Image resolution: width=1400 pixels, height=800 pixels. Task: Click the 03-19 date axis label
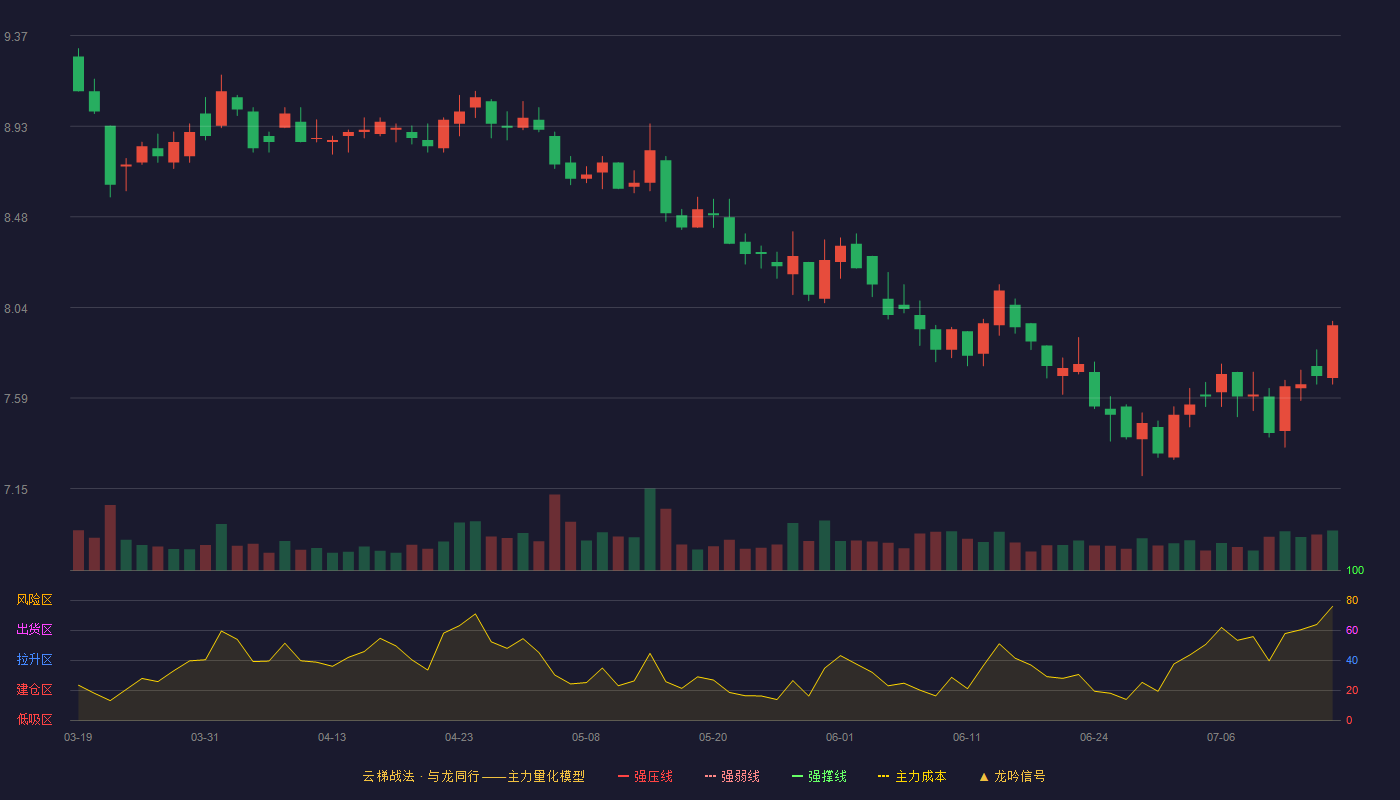[x=78, y=737]
